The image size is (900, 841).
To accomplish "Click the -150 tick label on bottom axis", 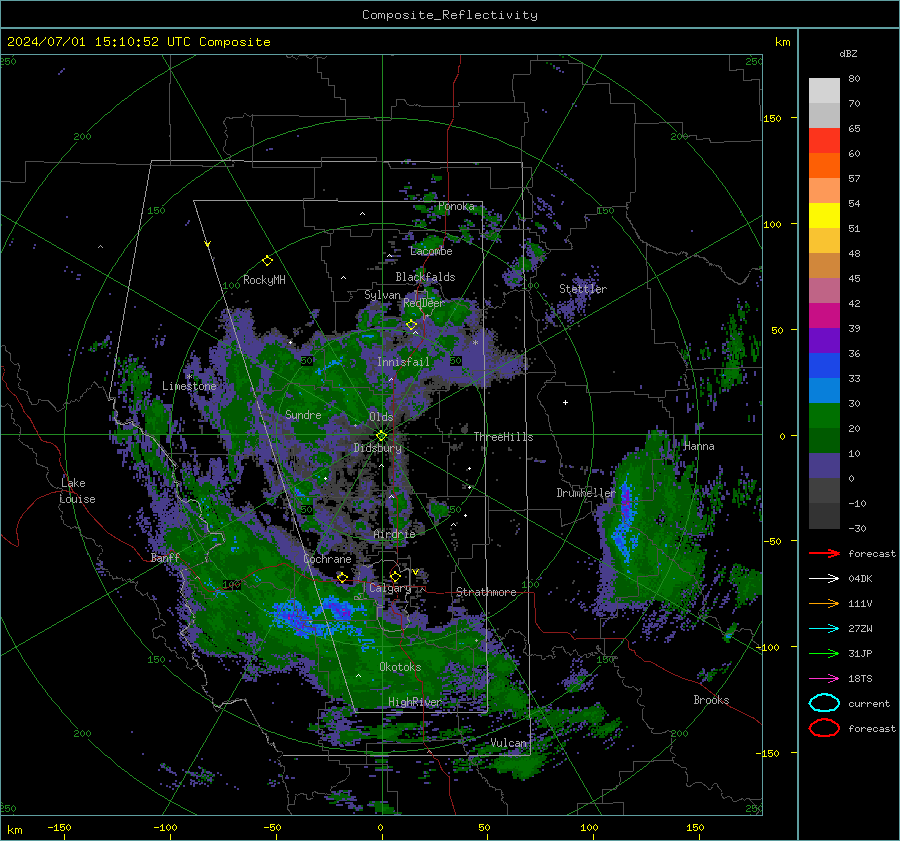I will pos(59,828).
